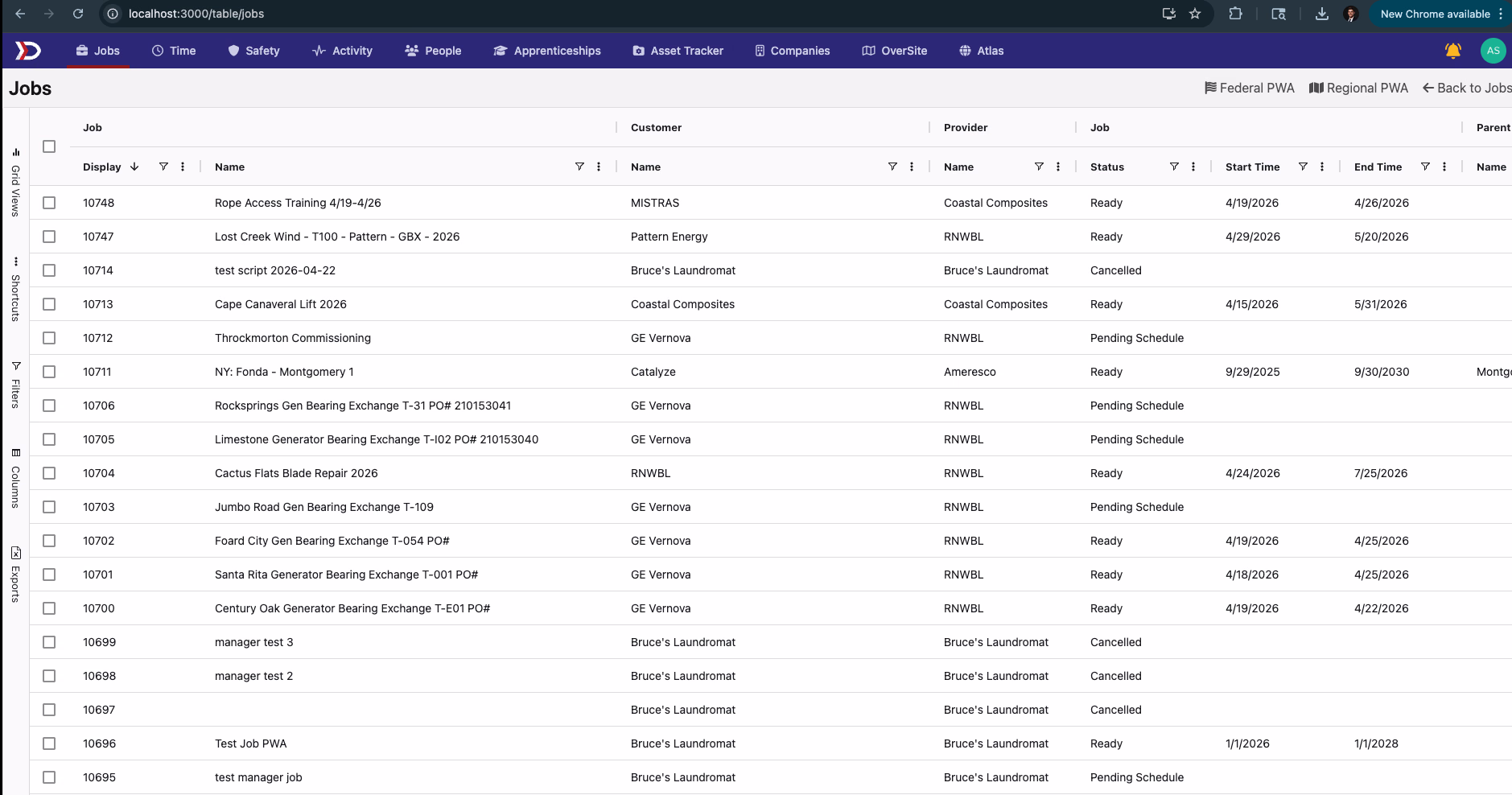Screen dimensions: 1512x795
Task: Open filter for Job Name column
Action: [x=579, y=167]
